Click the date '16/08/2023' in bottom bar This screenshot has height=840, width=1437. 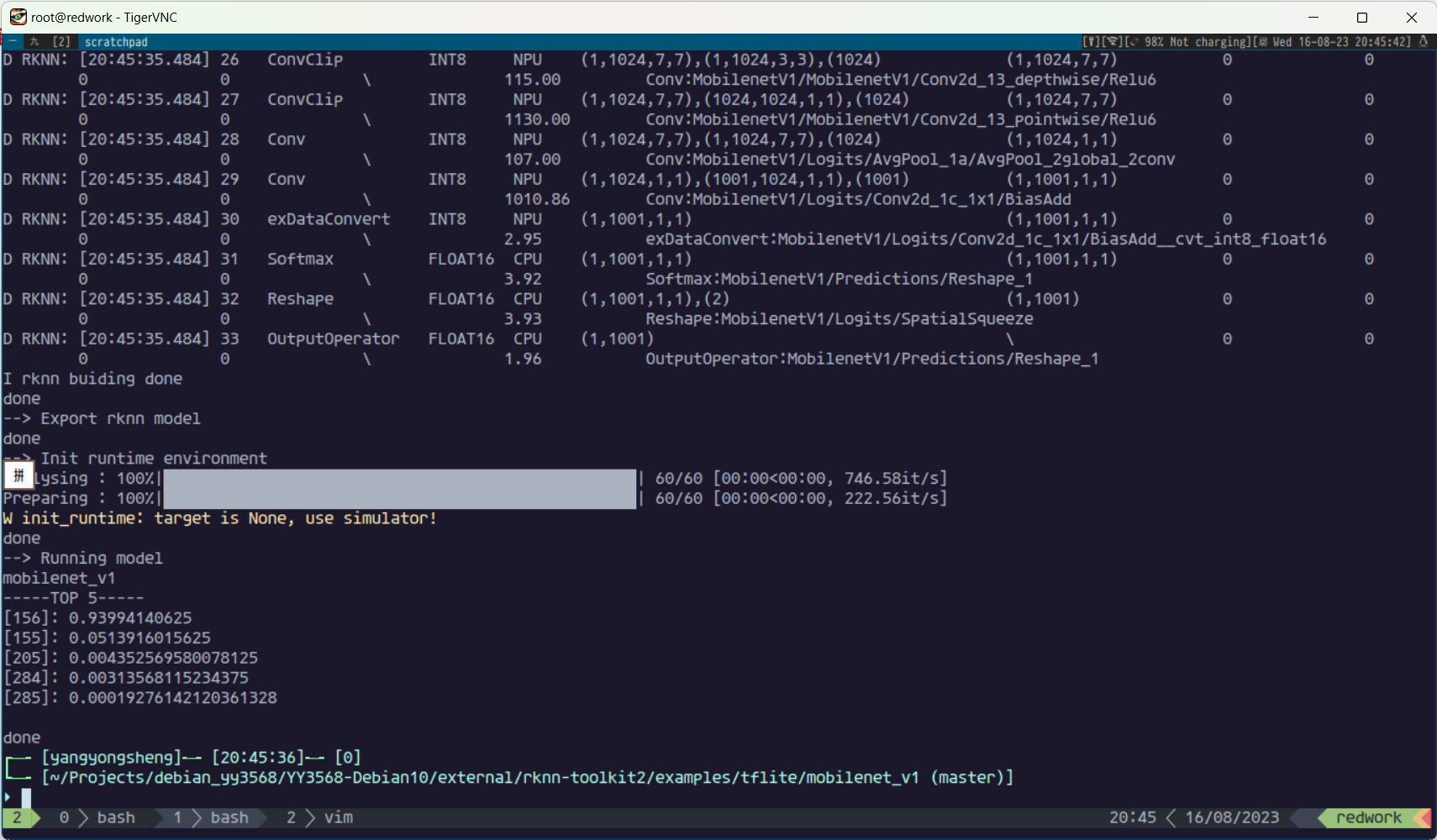click(x=1232, y=817)
